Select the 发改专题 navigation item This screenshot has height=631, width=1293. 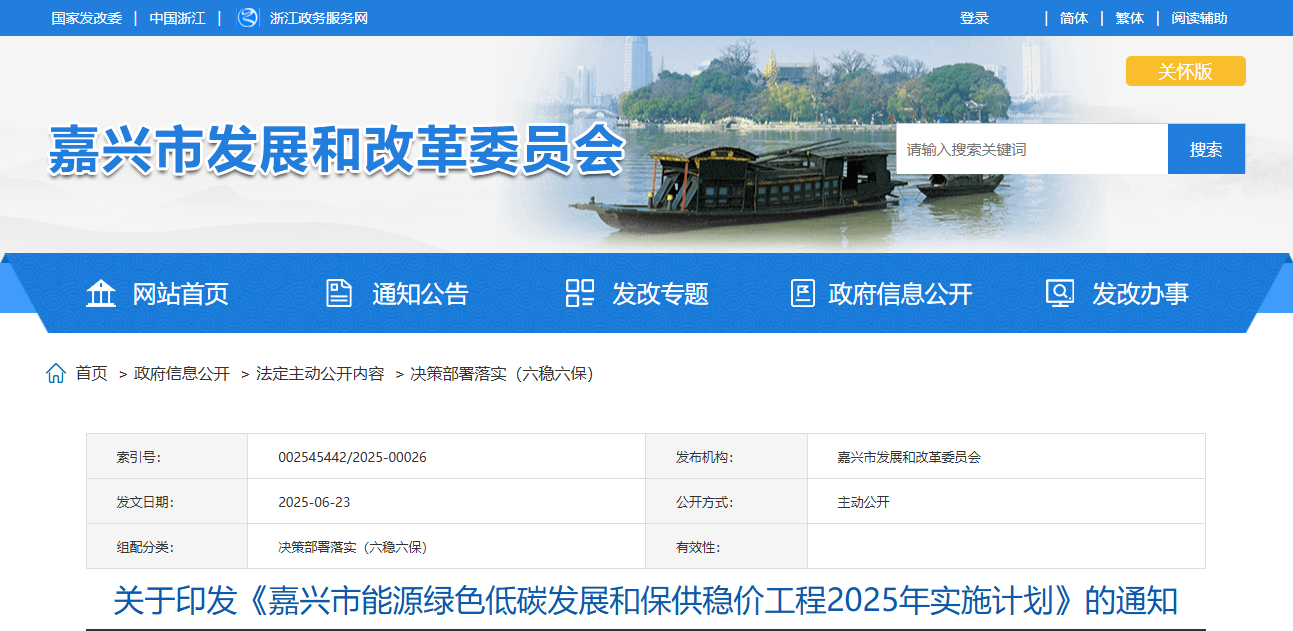(x=660, y=294)
